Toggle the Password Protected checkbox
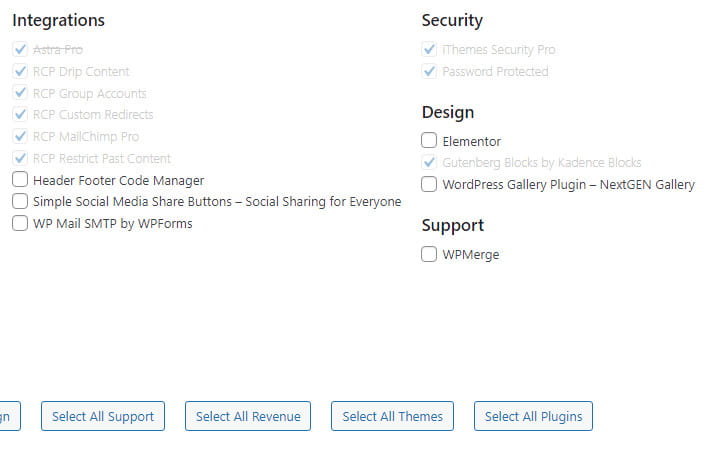 [429, 71]
